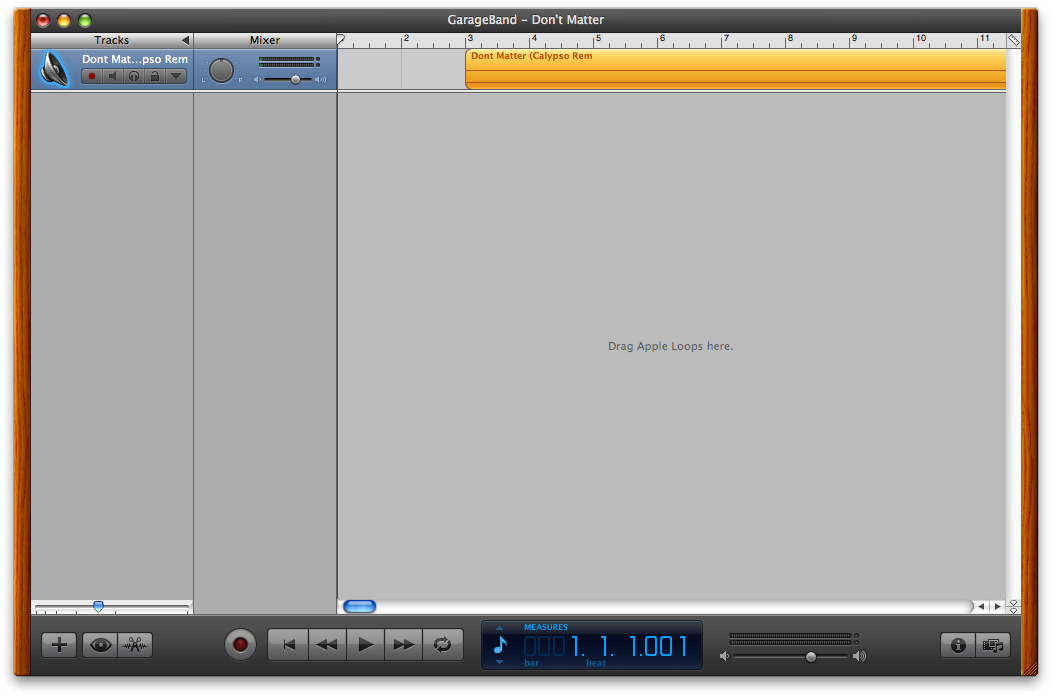Image resolution: width=1052 pixels, height=696 pixels.
Task: Go to the beginning of the song
Action: (289, 645)
